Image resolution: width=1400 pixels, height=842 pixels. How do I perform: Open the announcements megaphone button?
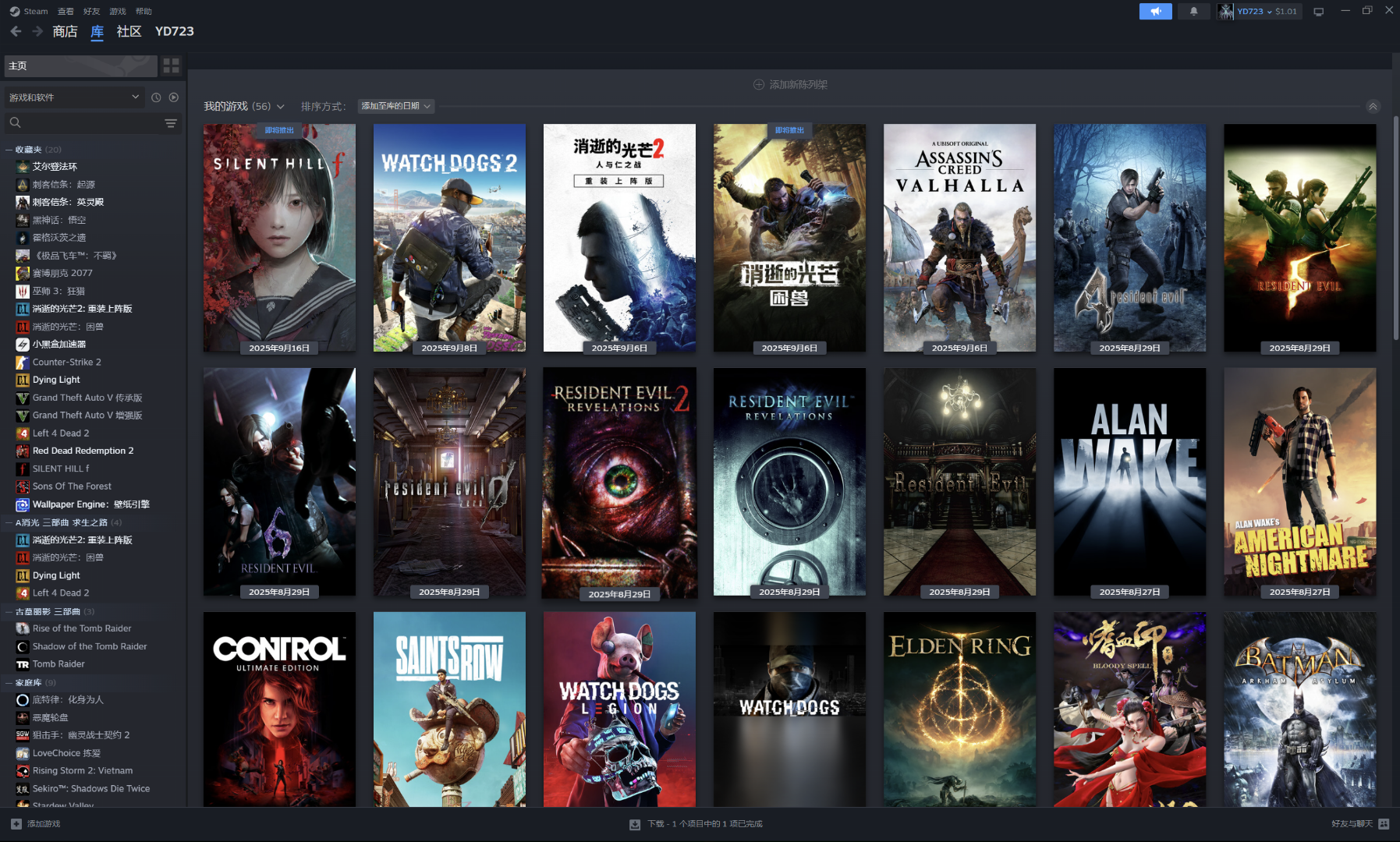pos(1155,11)
